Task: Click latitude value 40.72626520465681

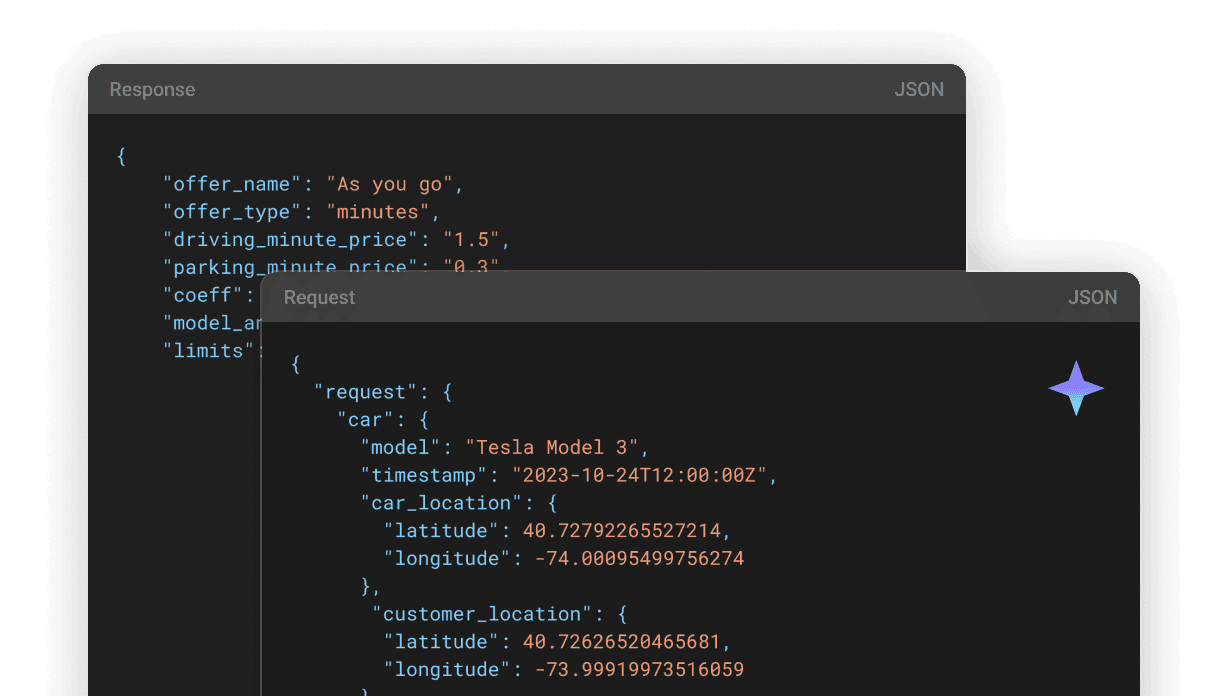Action: click(x=620, y=642)
